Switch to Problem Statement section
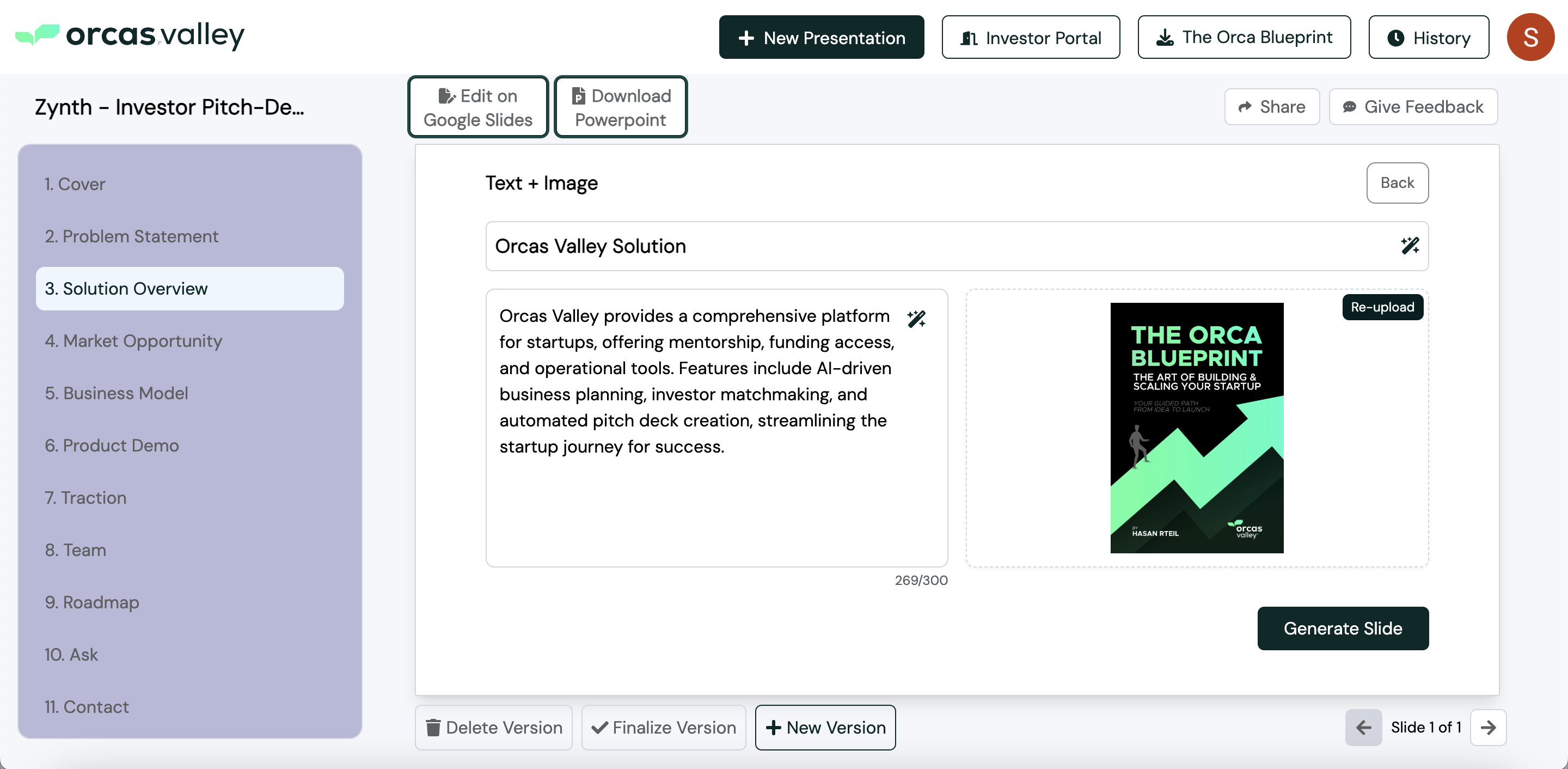Screen dimensions: 1568x769 point(131,236)
